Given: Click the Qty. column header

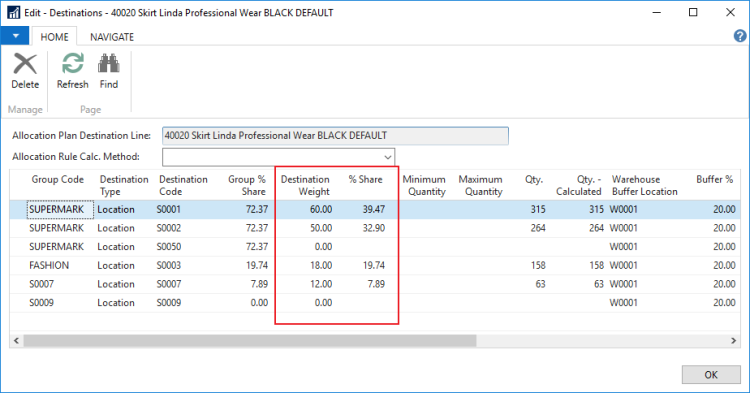Looking at the screenshot, I should pyautogui.click(x=533, y=180).
